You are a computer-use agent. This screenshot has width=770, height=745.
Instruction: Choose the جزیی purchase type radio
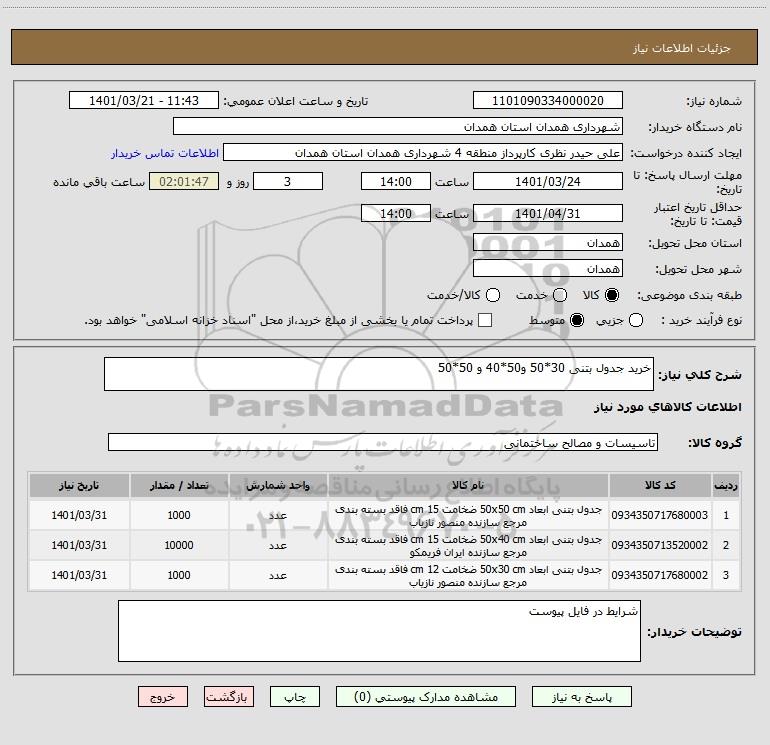635,320
